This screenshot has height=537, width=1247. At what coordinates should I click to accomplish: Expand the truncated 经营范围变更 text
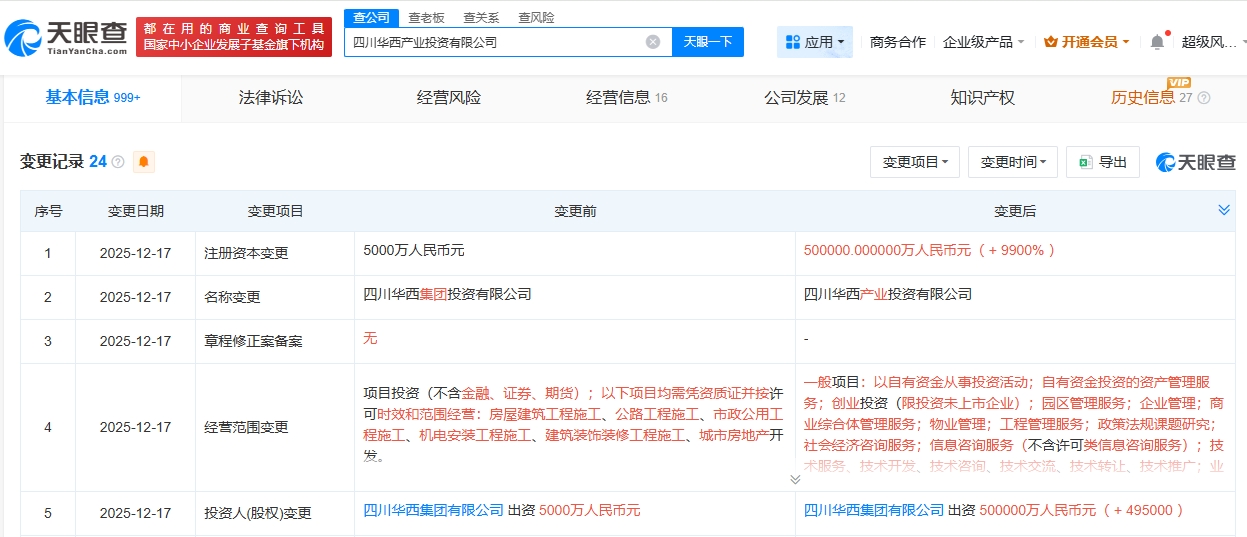pos(795,479)
